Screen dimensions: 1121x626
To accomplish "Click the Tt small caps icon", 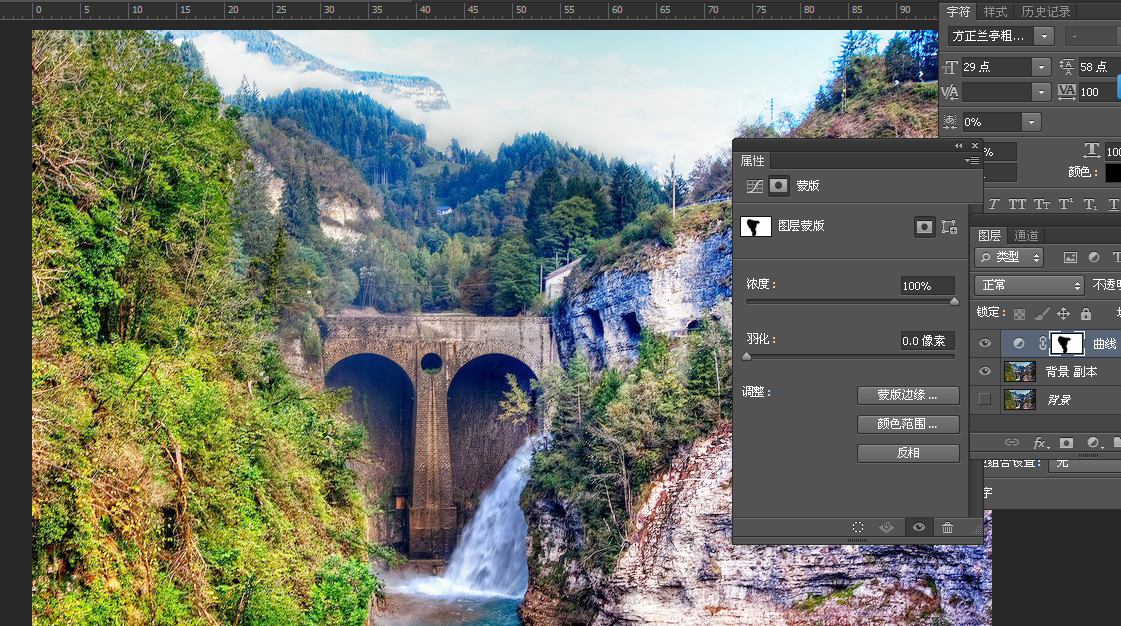I will 1042,204.
